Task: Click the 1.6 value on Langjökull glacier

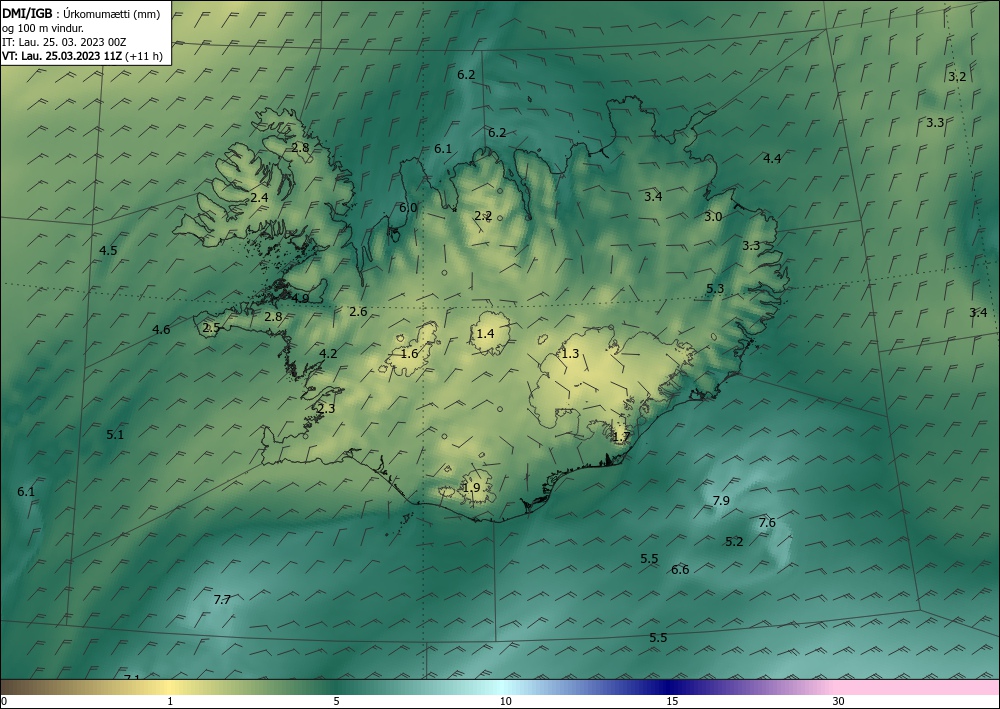Action: (x=409, y=354)
